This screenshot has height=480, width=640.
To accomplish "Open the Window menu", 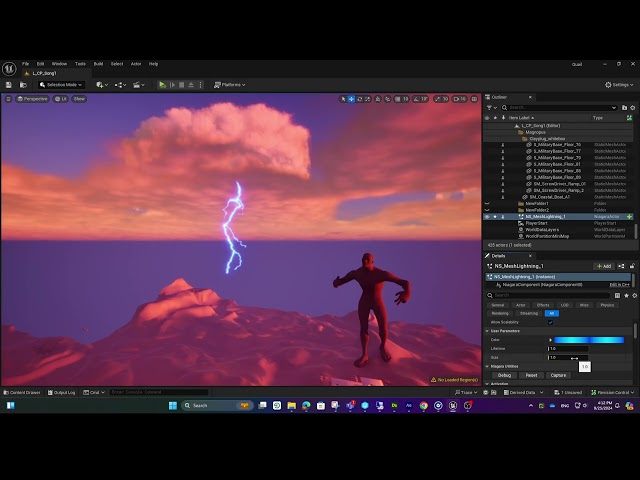I will coord(59,64).
